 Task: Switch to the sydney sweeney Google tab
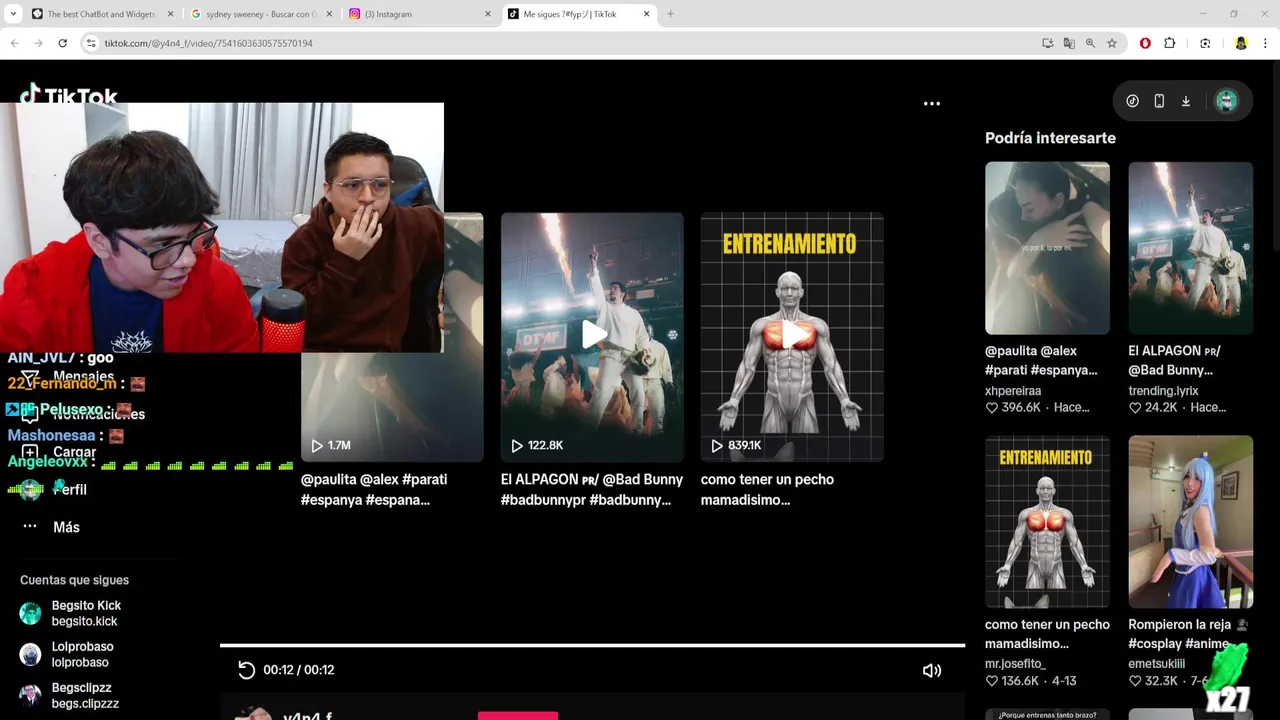[262, 14]
